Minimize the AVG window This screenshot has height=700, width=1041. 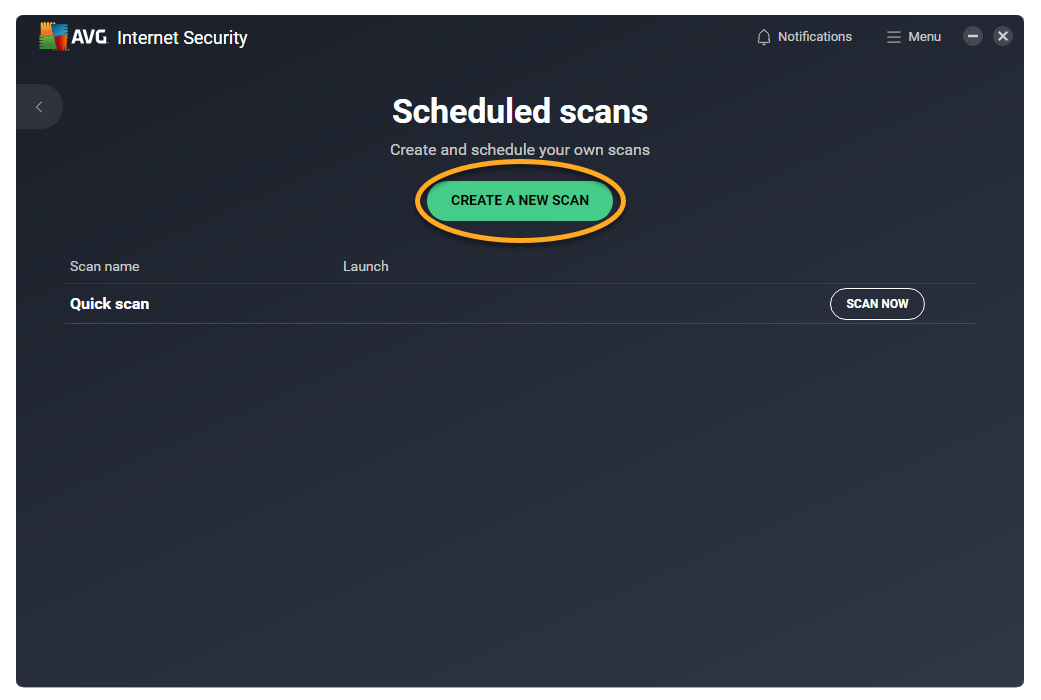pyautogui.click(x=973, y=36)
